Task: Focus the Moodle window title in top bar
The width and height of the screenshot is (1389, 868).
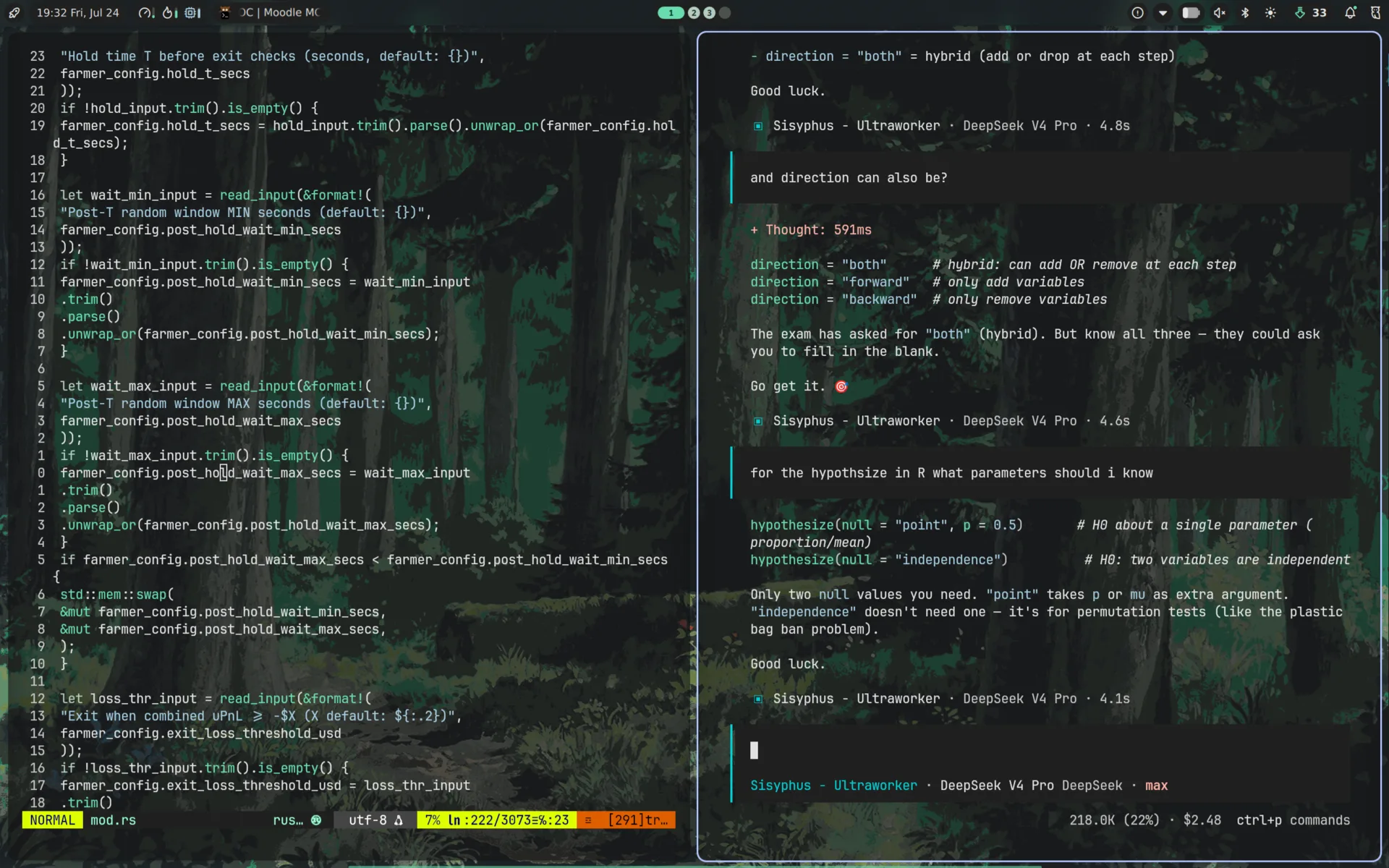Action: pyautogui.click(x=279, y=12)
